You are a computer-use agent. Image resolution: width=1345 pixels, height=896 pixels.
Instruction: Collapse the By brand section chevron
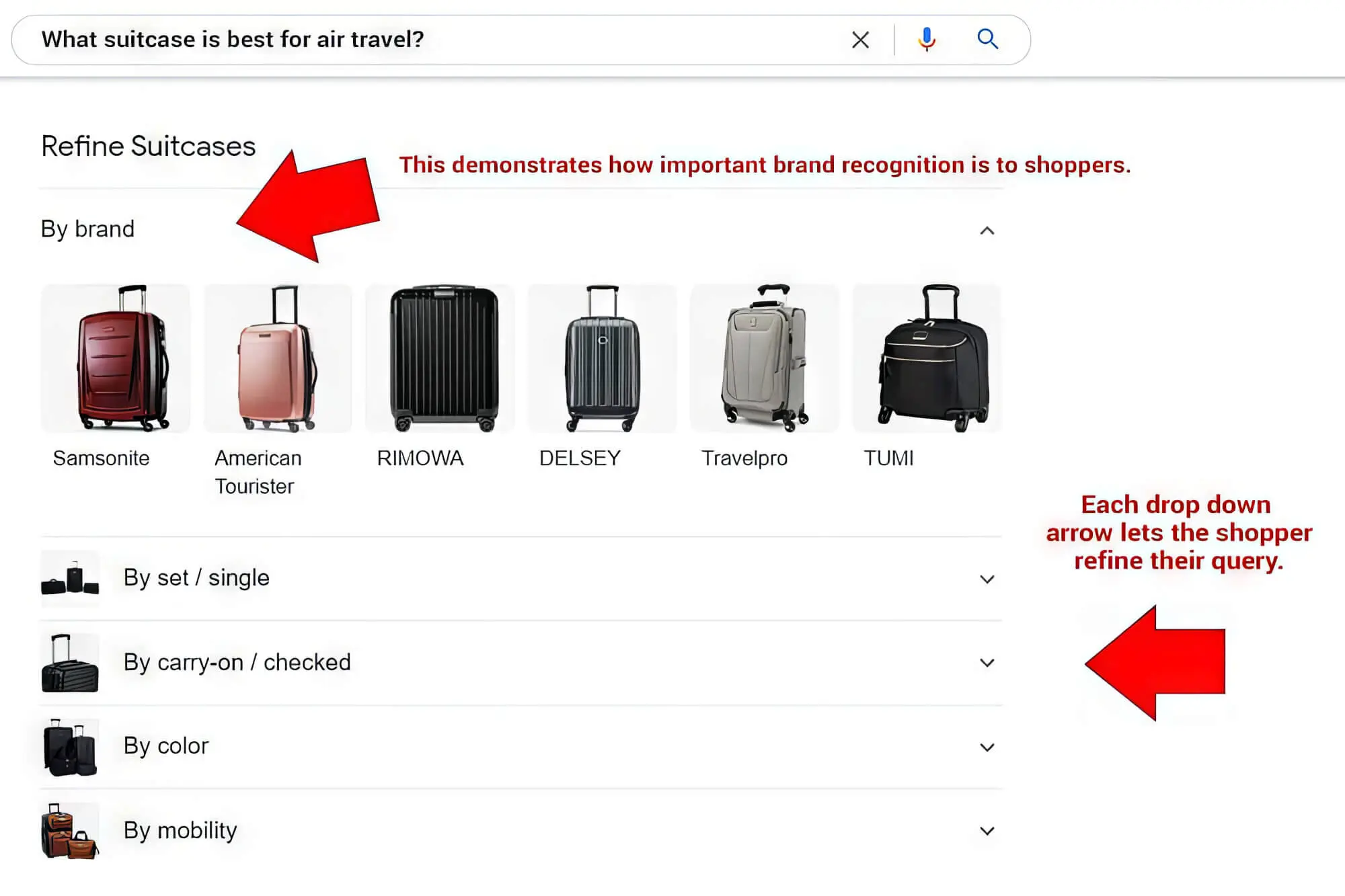pyautogui.click(x=987, y=231)
